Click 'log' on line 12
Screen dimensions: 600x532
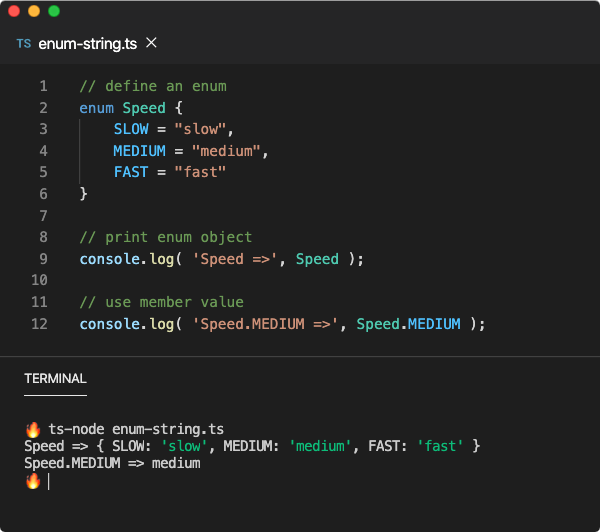[161, 324]
